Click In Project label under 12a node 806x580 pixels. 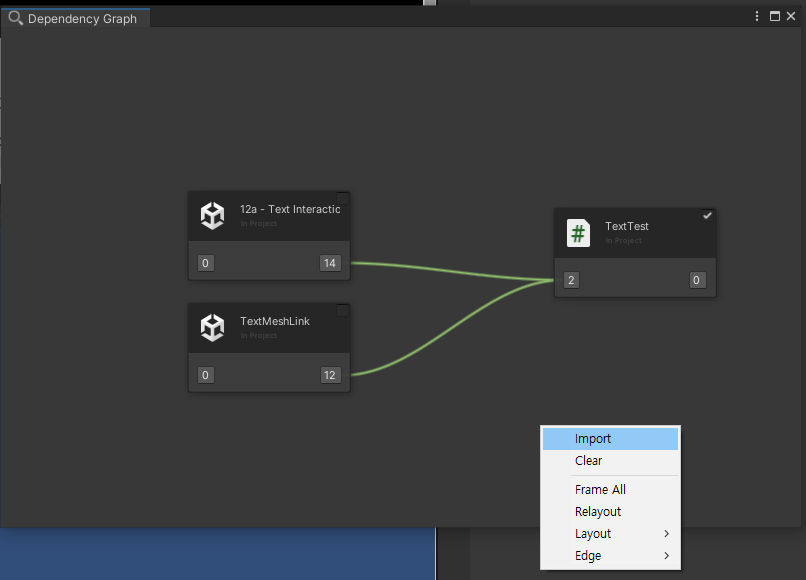pyautogui.click(x=259, y=224)
